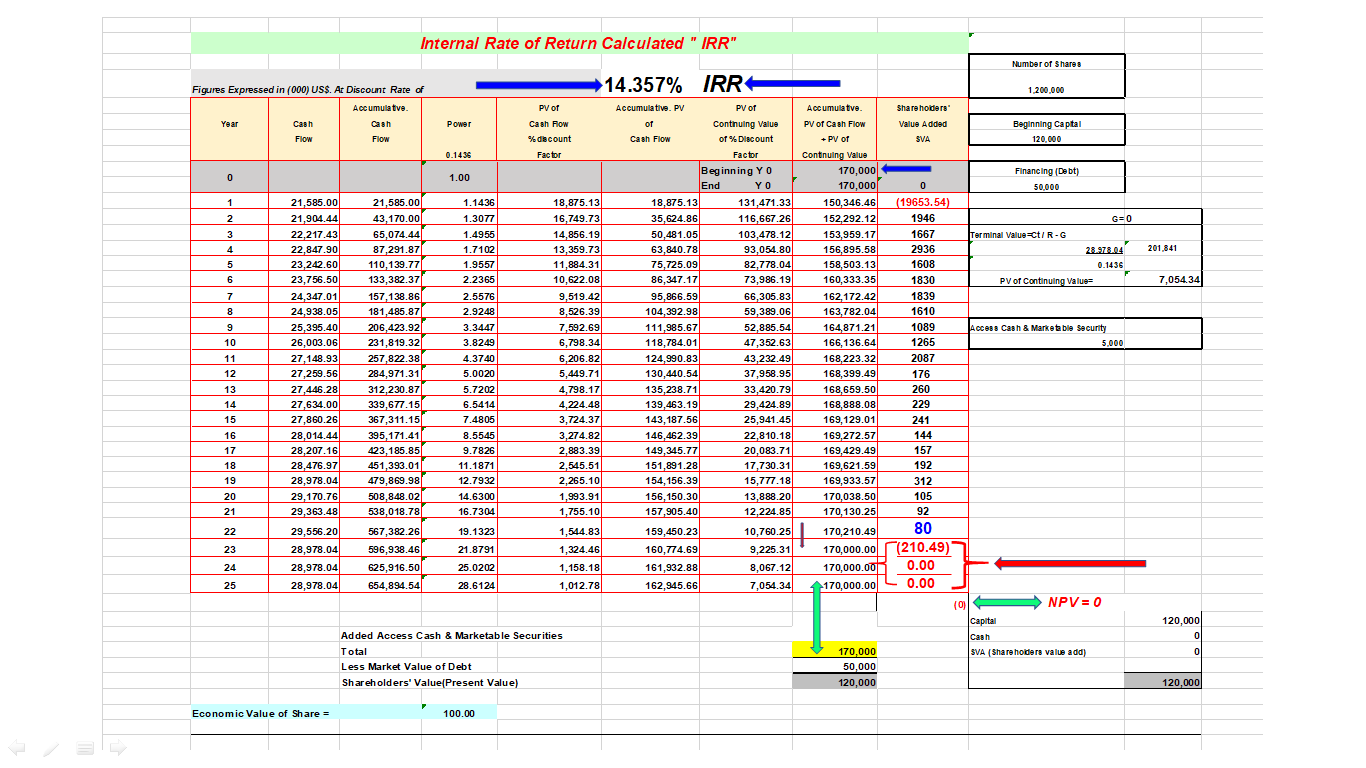Click the cell showing 150,346.46

click(x=850, y=201)
